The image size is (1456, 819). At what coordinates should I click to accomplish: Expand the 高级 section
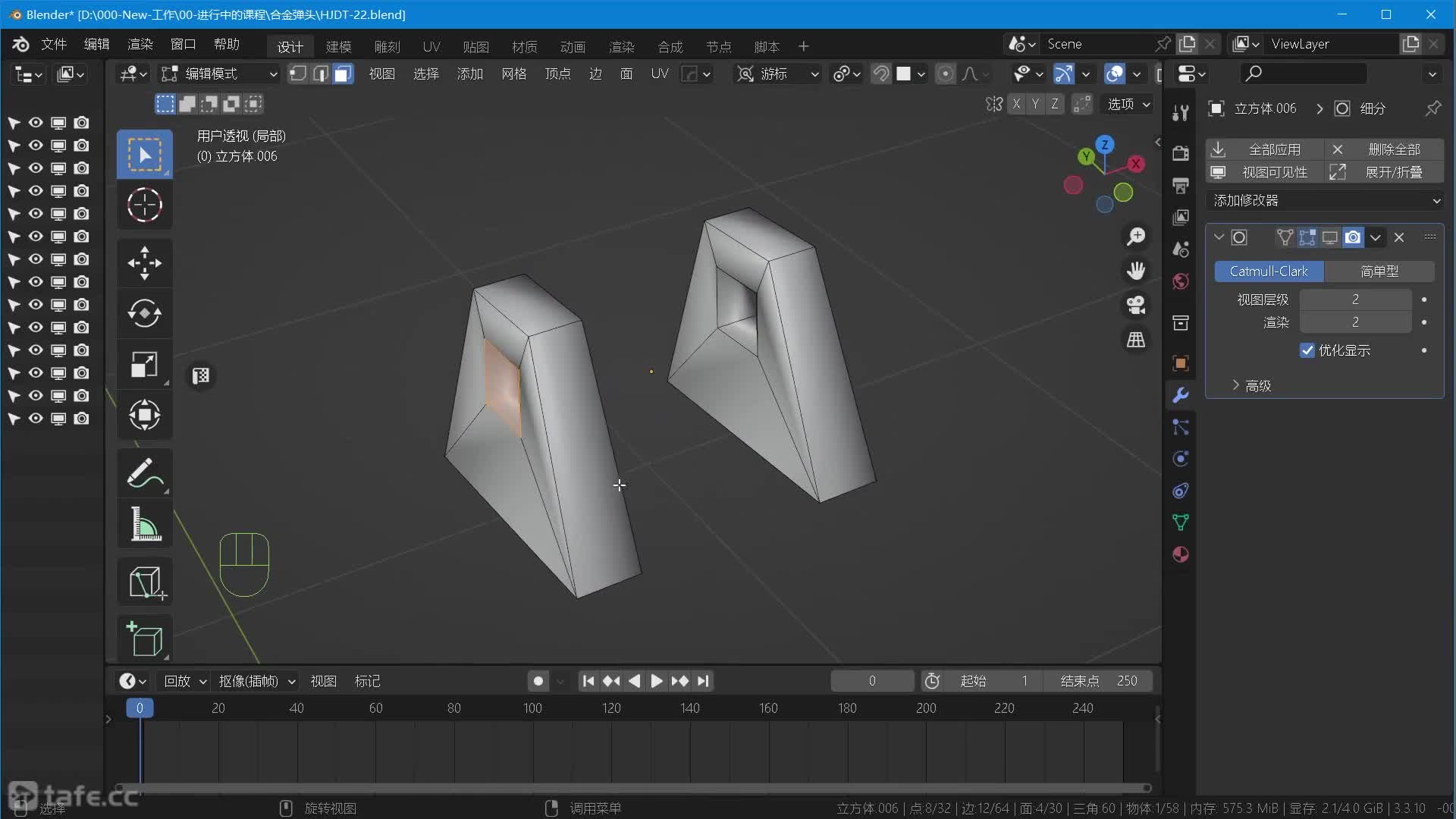tap(1250, 385)
